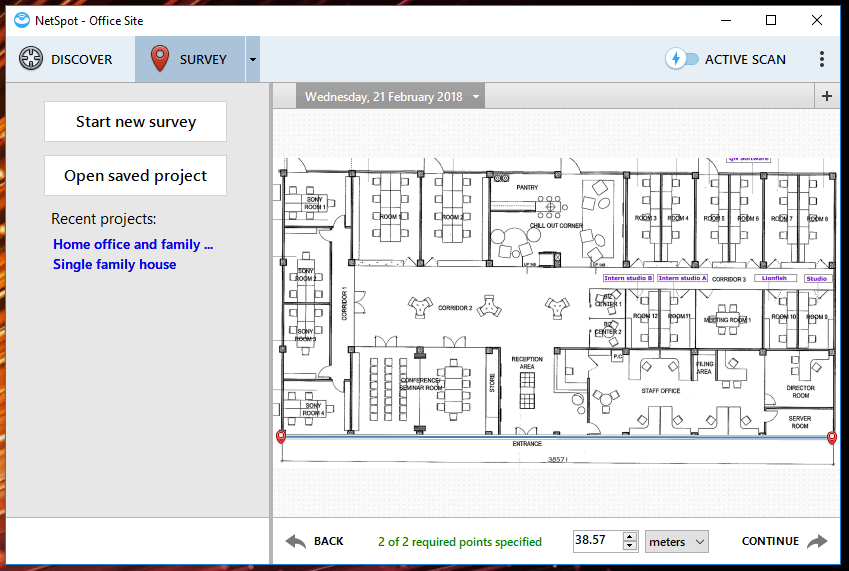Click the STAFF OFFICE on floor plan
Viewport: 849px width, 571px height.
661,390
